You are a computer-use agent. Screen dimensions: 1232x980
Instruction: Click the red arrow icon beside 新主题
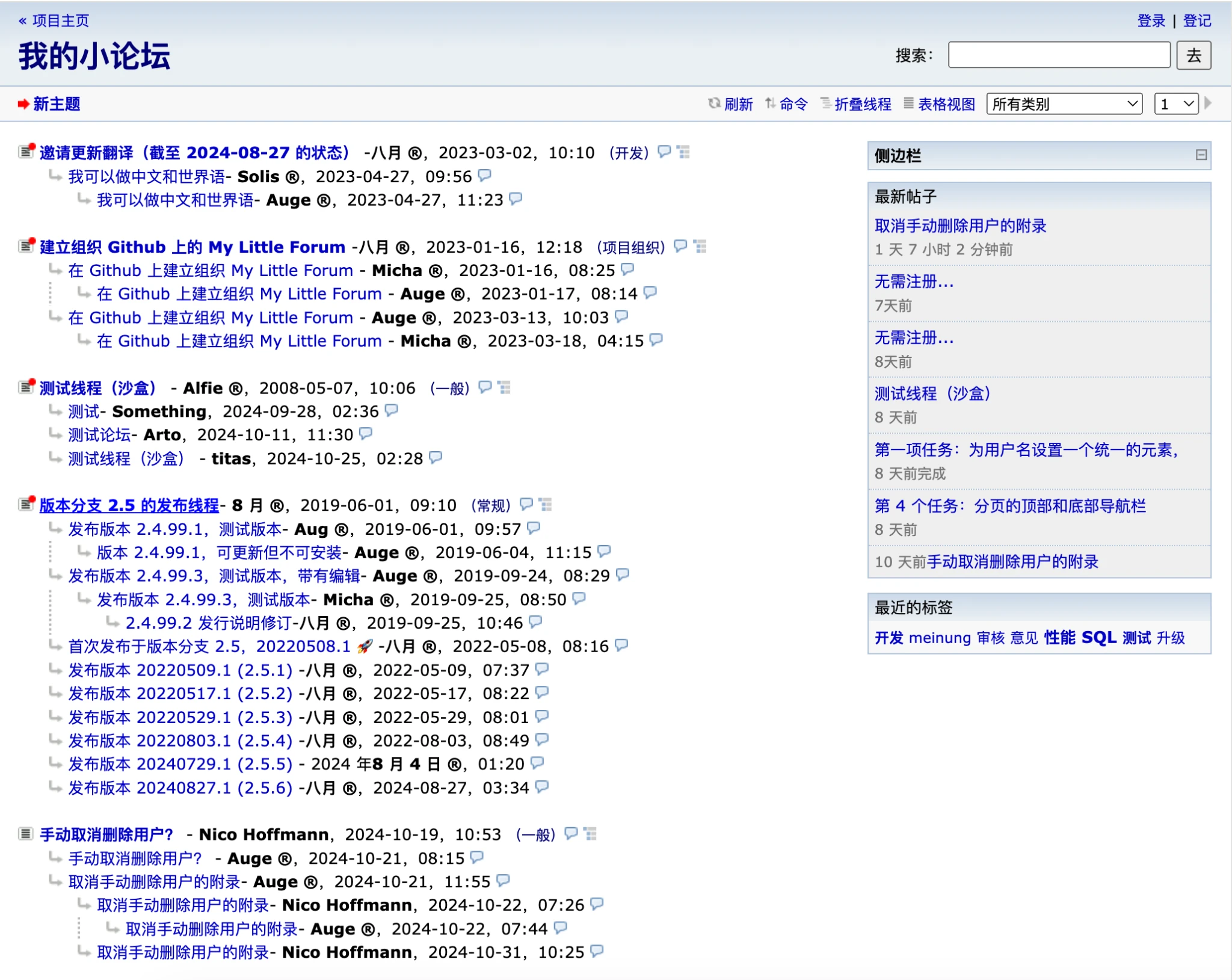pos(23,104)
